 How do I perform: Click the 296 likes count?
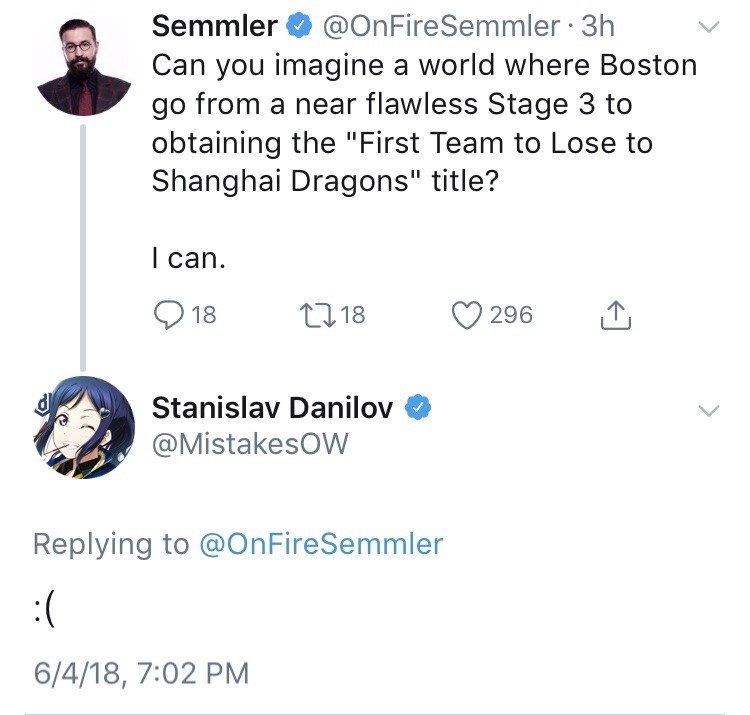tap(511, 315)
